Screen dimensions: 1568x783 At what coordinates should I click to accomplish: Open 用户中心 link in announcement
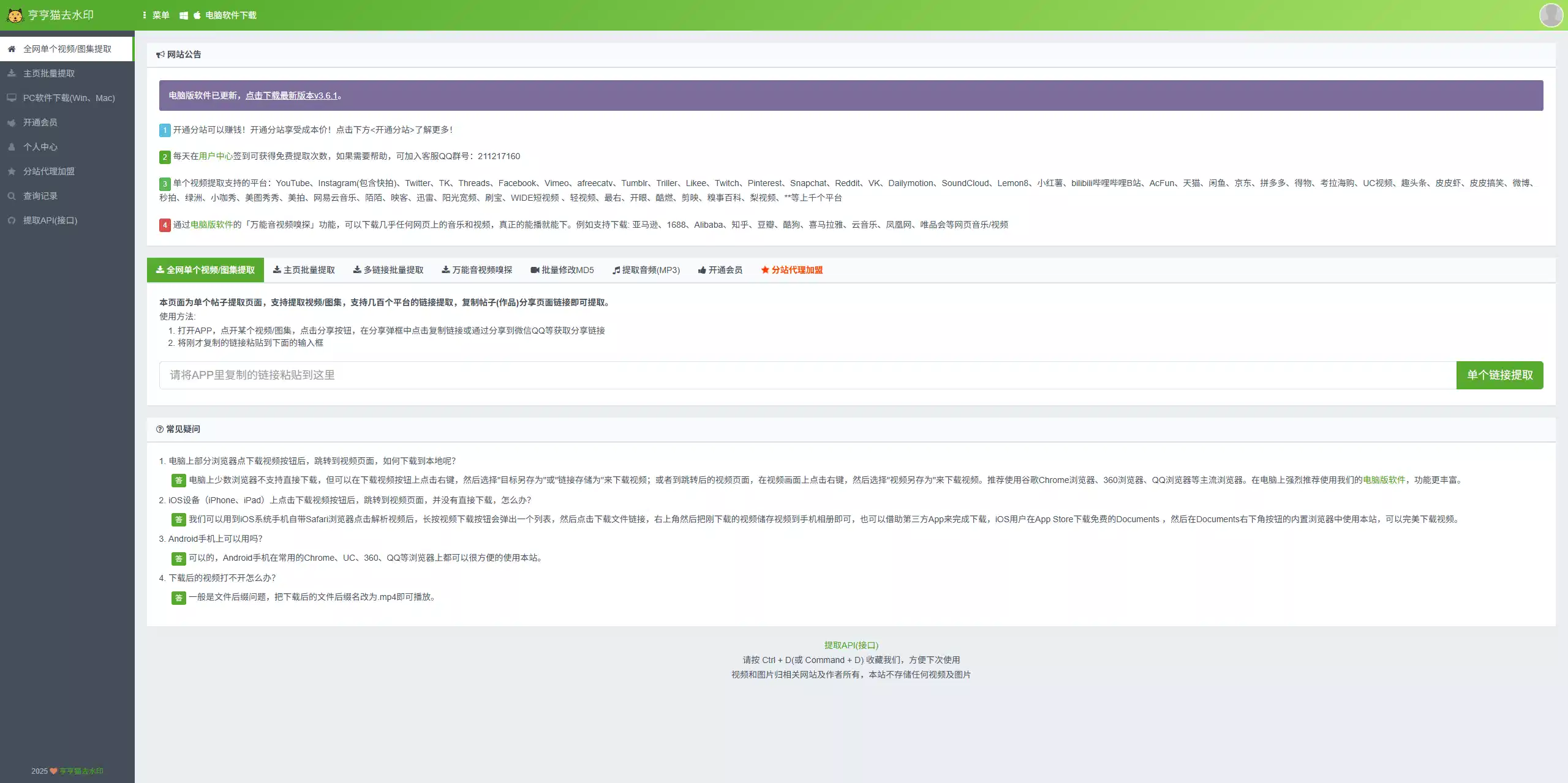point(216,156)
